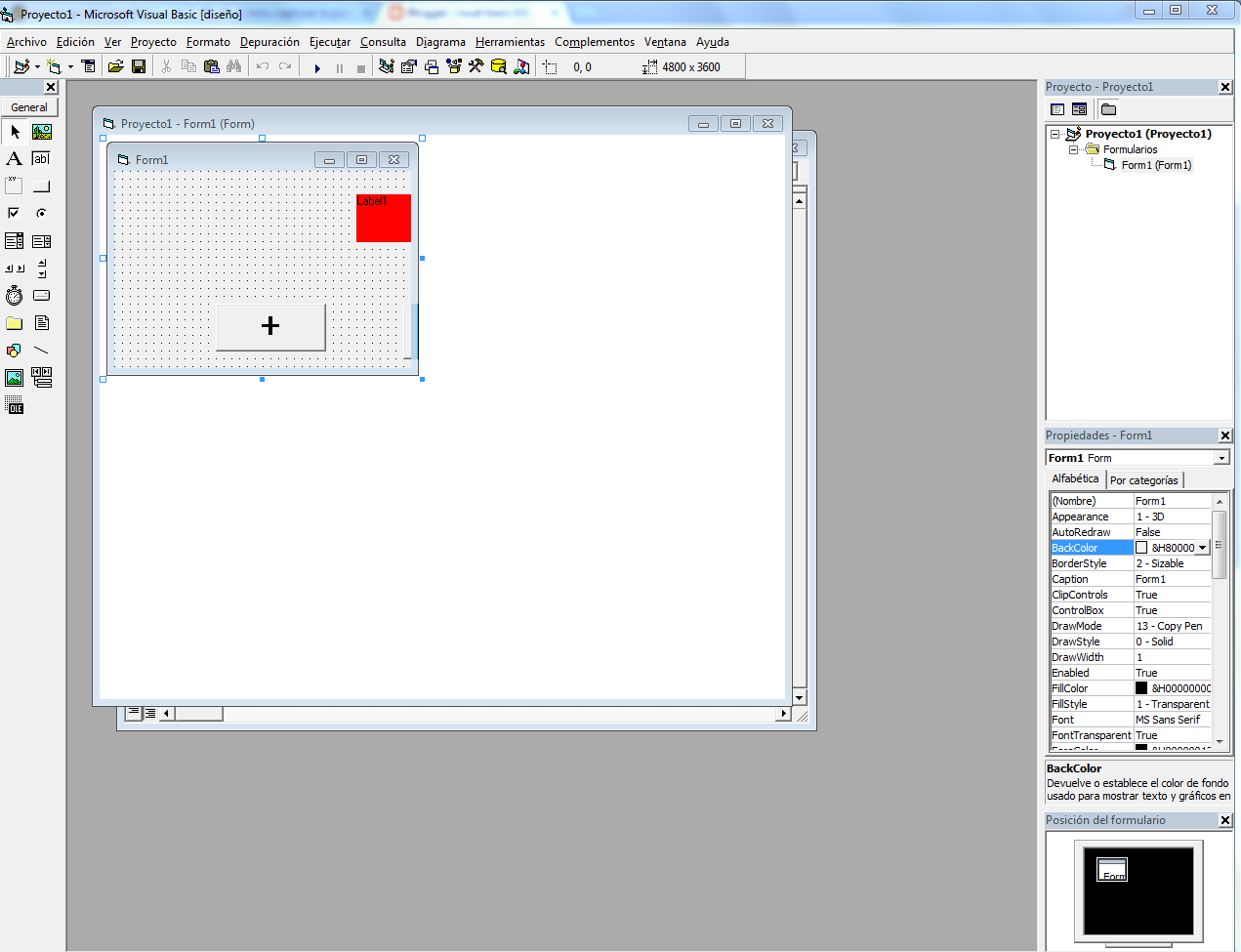Viewport: 1241px width, 952px height.
Task: Select the Timer control in the toolbox
Action: (x=14, y=296)
